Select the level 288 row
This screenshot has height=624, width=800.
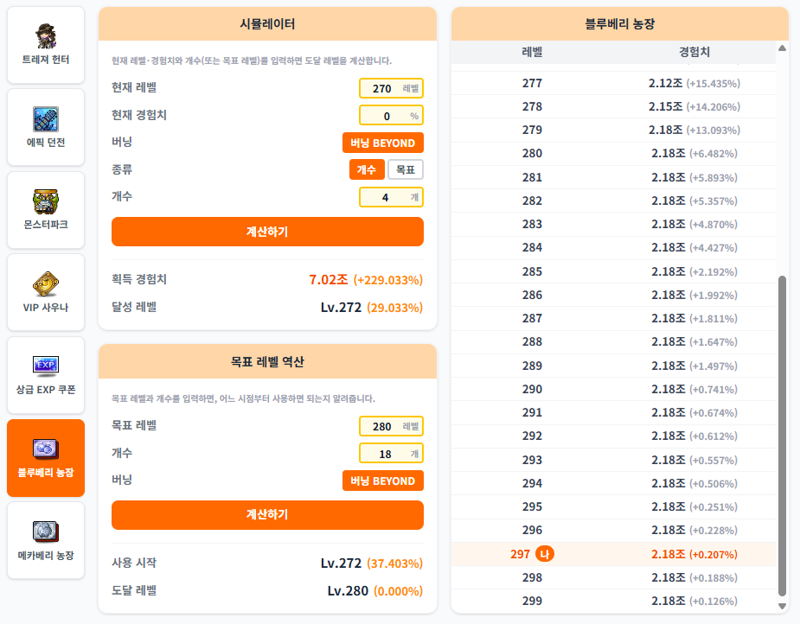(x=613, y=342)
